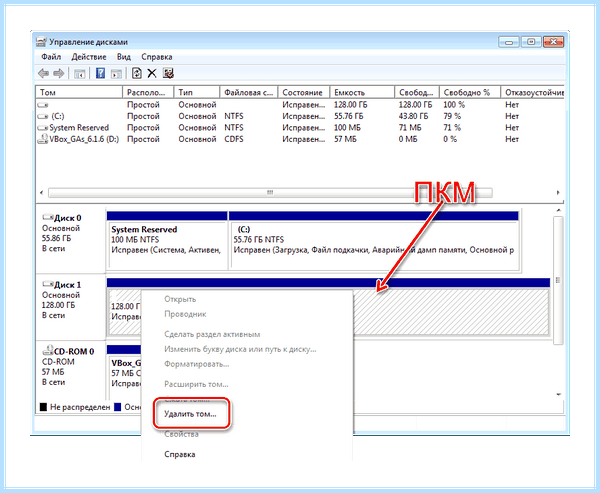Choose Удалить том... in context menu
Image resolution: width=600 pixels, height=493 pixels.
click(x=190, y=414)
